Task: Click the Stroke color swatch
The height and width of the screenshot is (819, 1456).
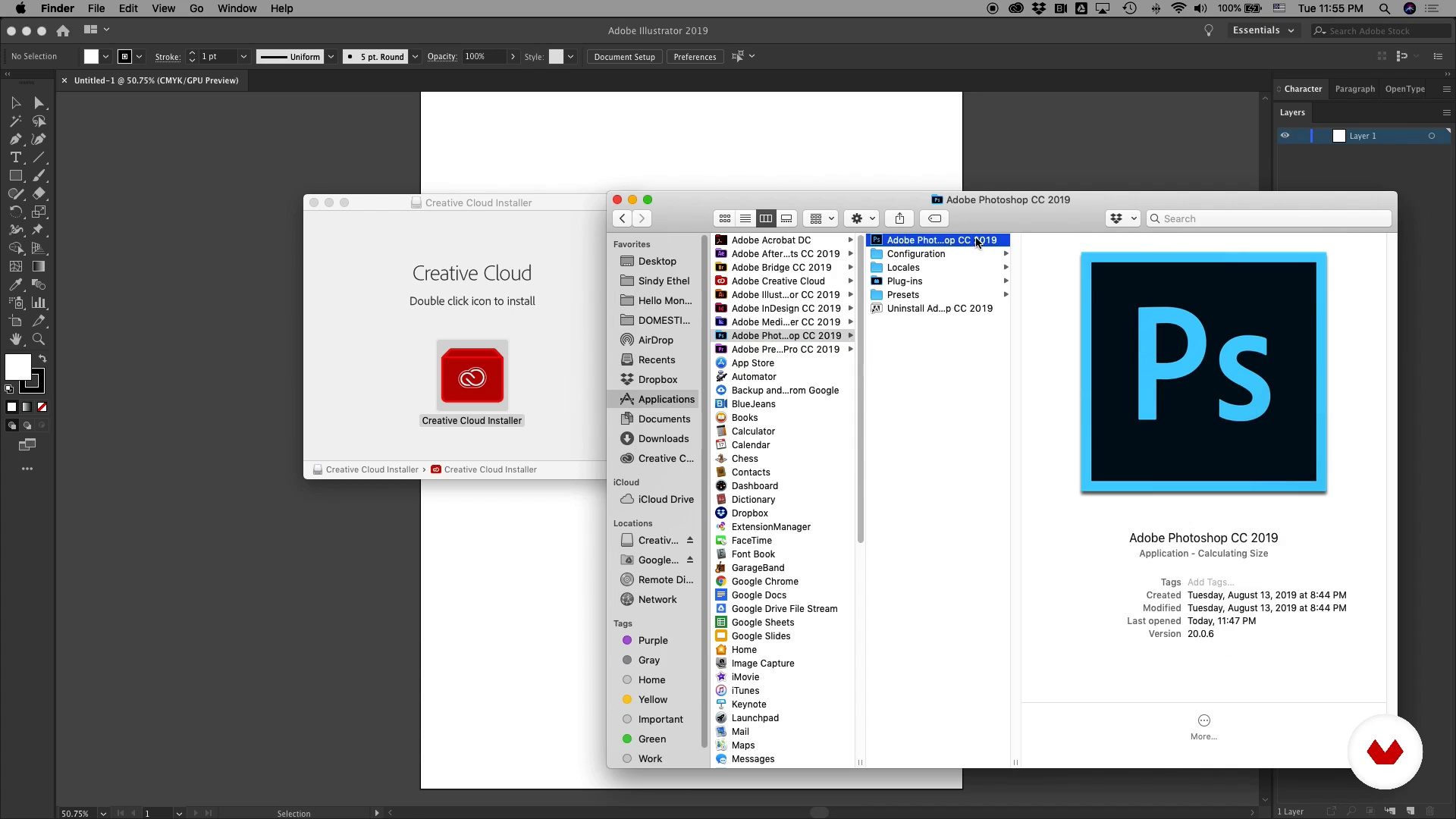Action: tap(124, 56)
